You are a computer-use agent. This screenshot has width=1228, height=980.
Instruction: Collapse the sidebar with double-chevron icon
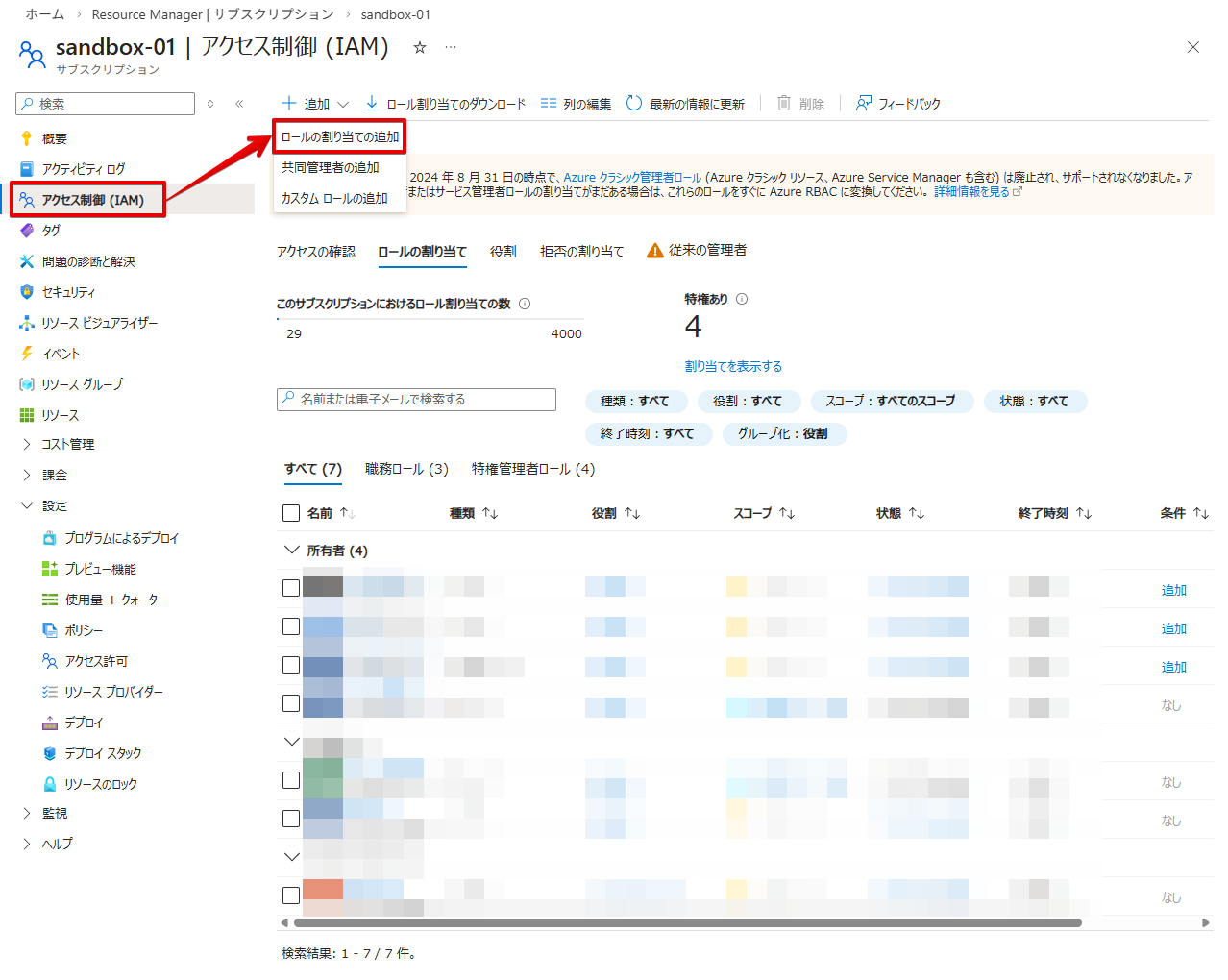click(239, 104)
